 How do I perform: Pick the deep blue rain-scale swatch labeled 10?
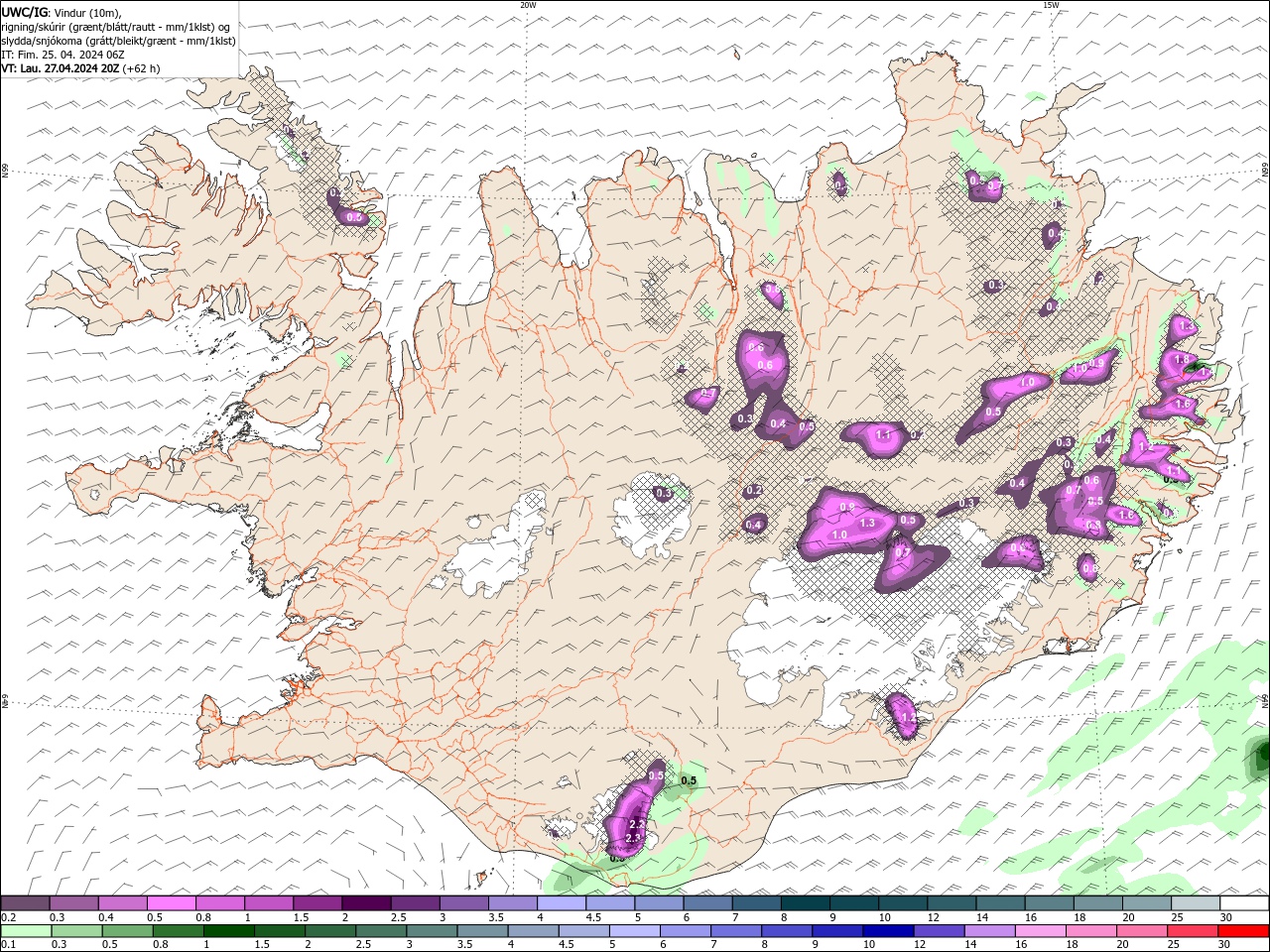pos(887,931)
